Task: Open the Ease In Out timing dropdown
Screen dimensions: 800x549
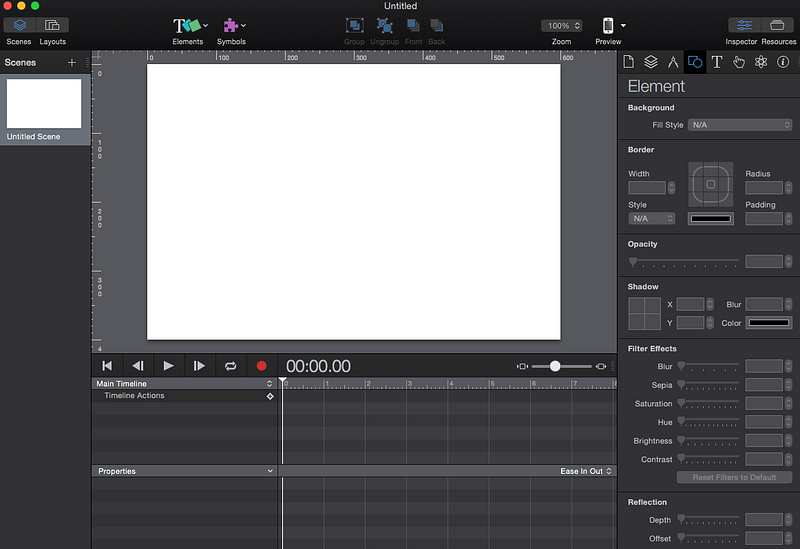Action: [586, 471]
